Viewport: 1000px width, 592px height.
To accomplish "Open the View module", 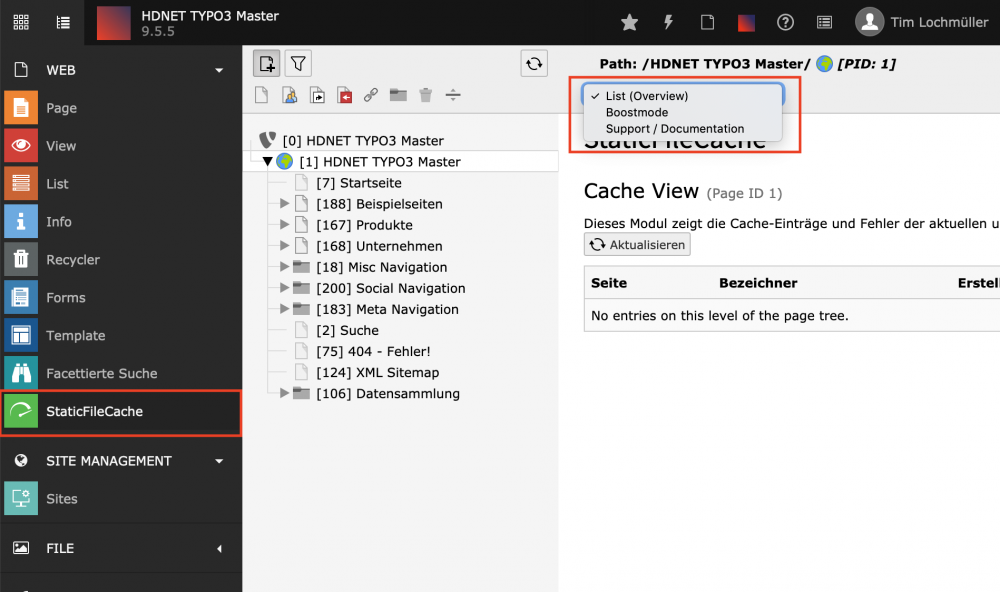I will [x=121, y=145].
